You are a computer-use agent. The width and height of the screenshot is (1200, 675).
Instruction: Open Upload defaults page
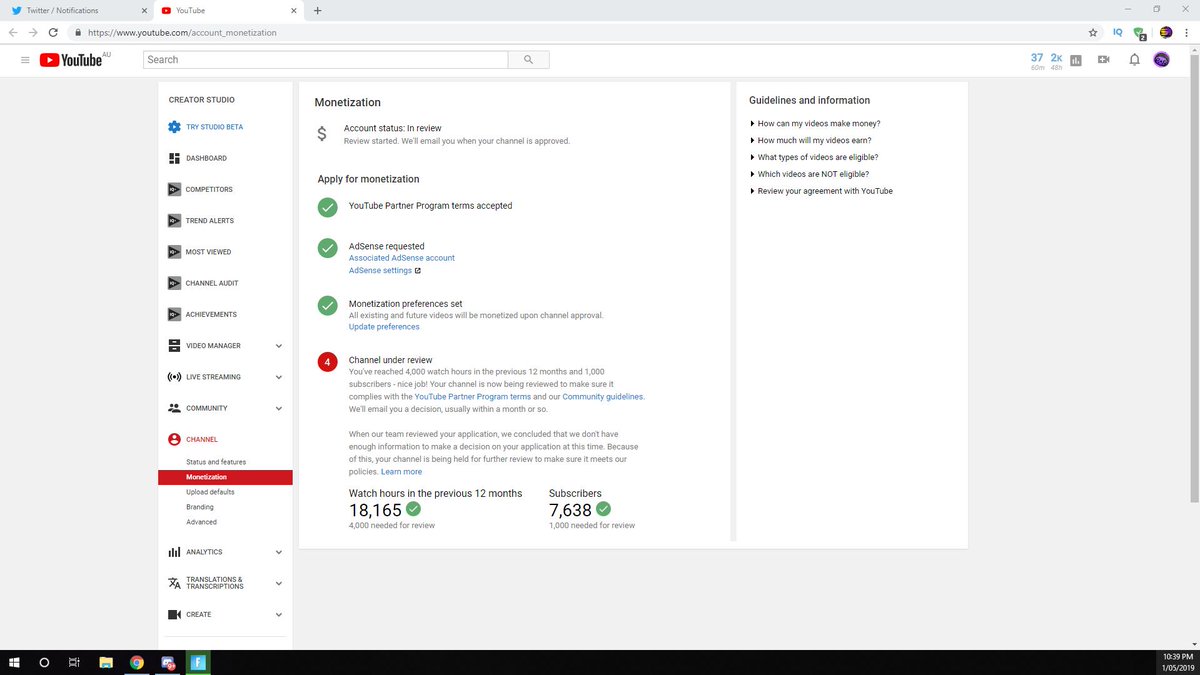coord(210,492)
